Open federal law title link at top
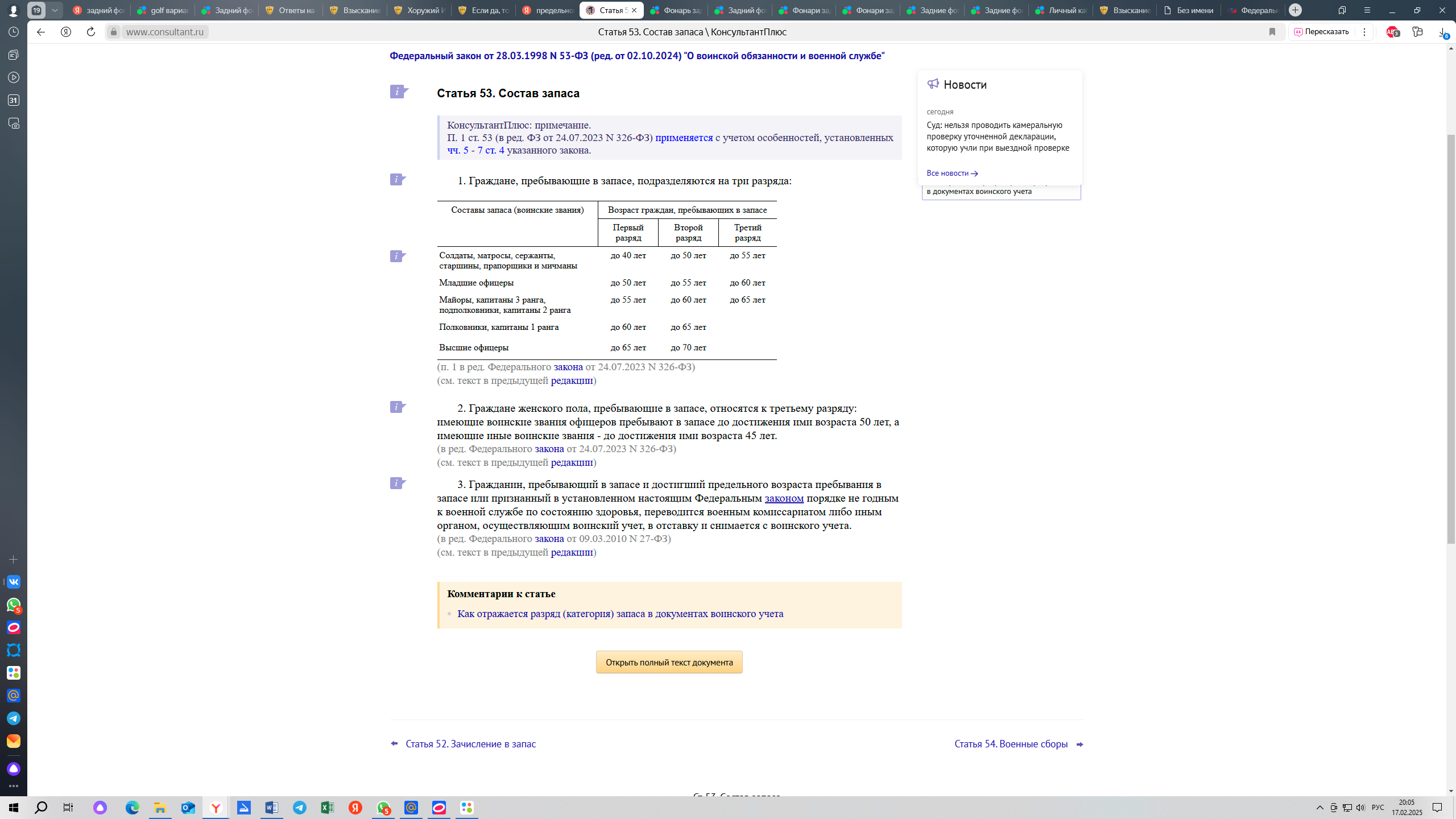This screenshot has height=819, width=1456. tap(637, 56)
